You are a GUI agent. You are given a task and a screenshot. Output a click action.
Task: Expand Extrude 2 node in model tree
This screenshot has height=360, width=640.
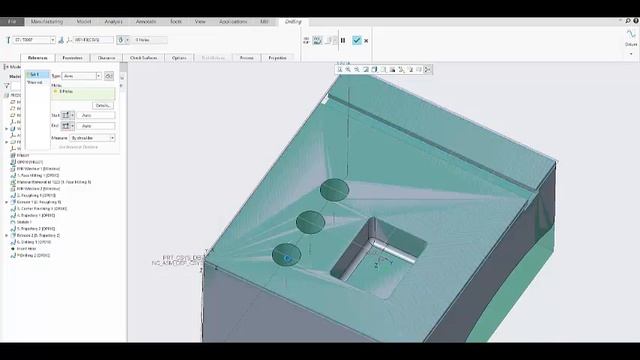pyautogui.click(x=7, y=236)
